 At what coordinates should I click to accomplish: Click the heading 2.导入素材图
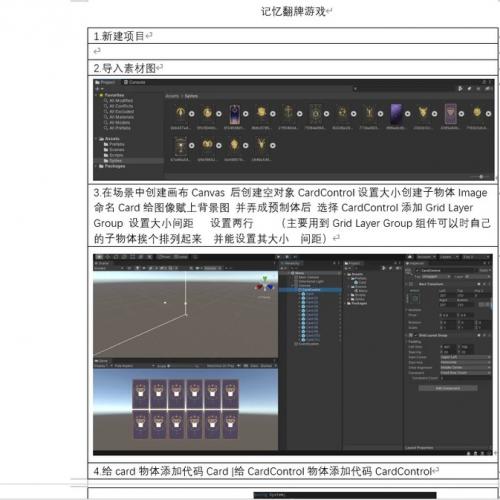124,68
